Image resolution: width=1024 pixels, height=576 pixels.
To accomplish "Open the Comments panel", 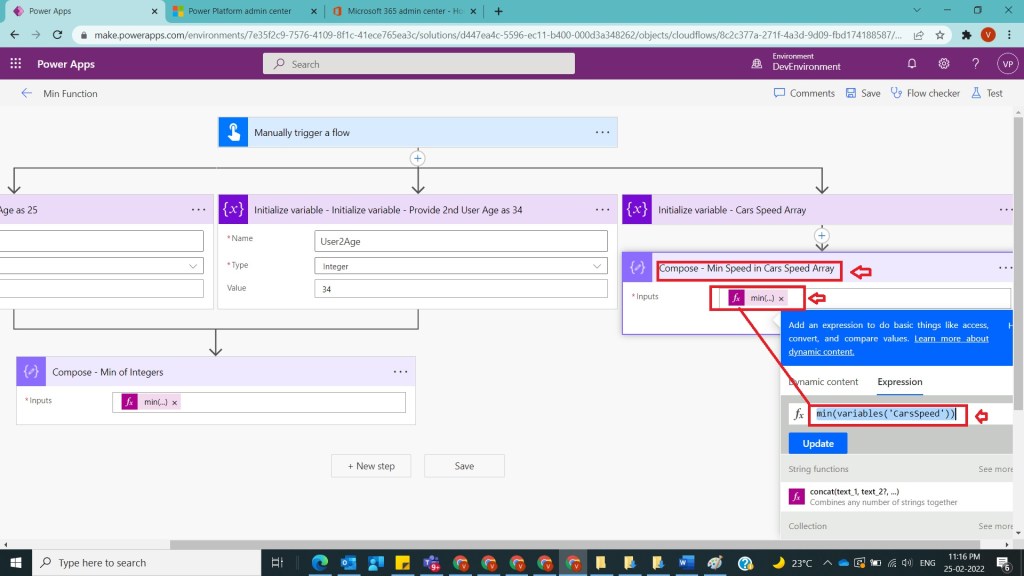I will [804, 93].
